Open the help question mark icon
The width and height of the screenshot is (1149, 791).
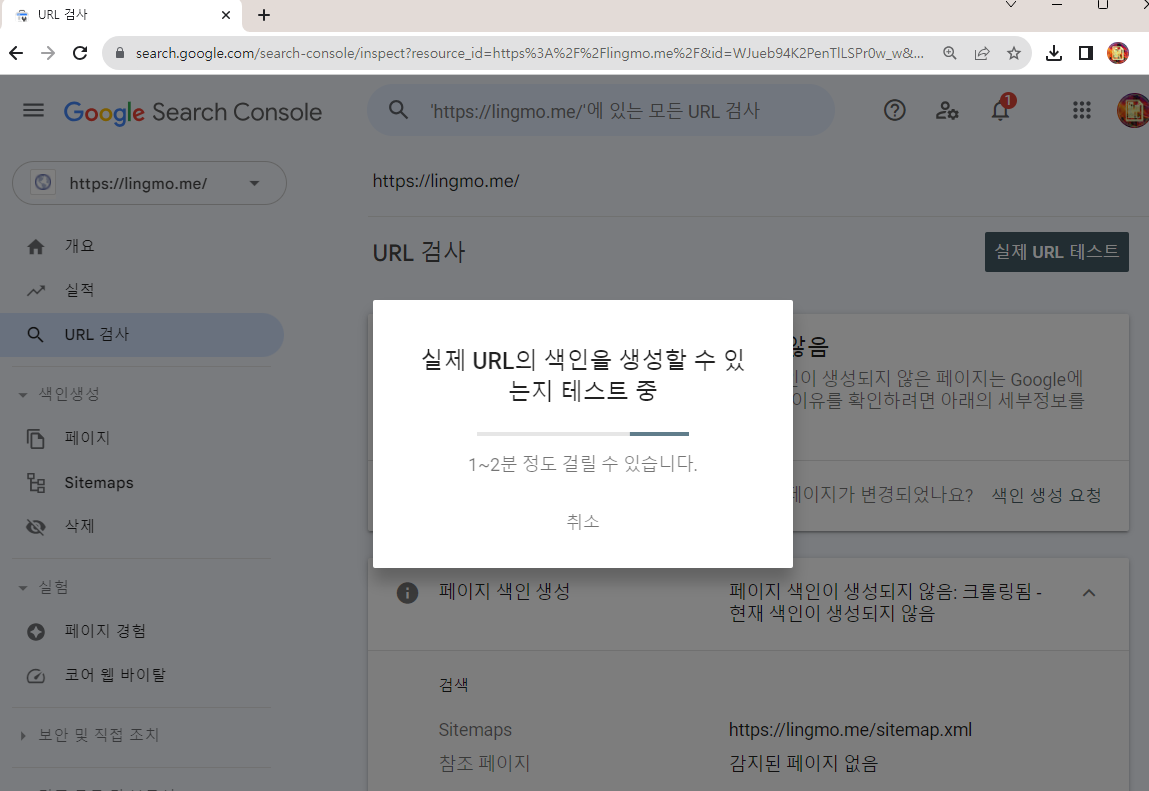(x=895, y=111)
